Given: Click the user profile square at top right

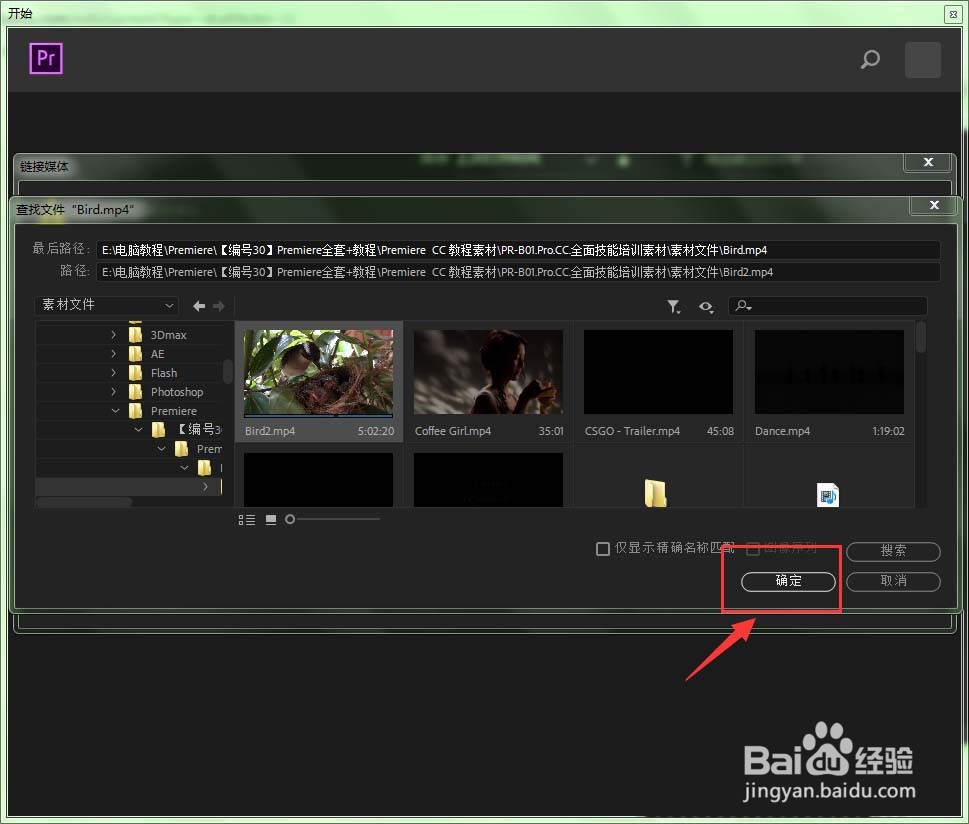Looking at the screenshot, I should 923,60.
